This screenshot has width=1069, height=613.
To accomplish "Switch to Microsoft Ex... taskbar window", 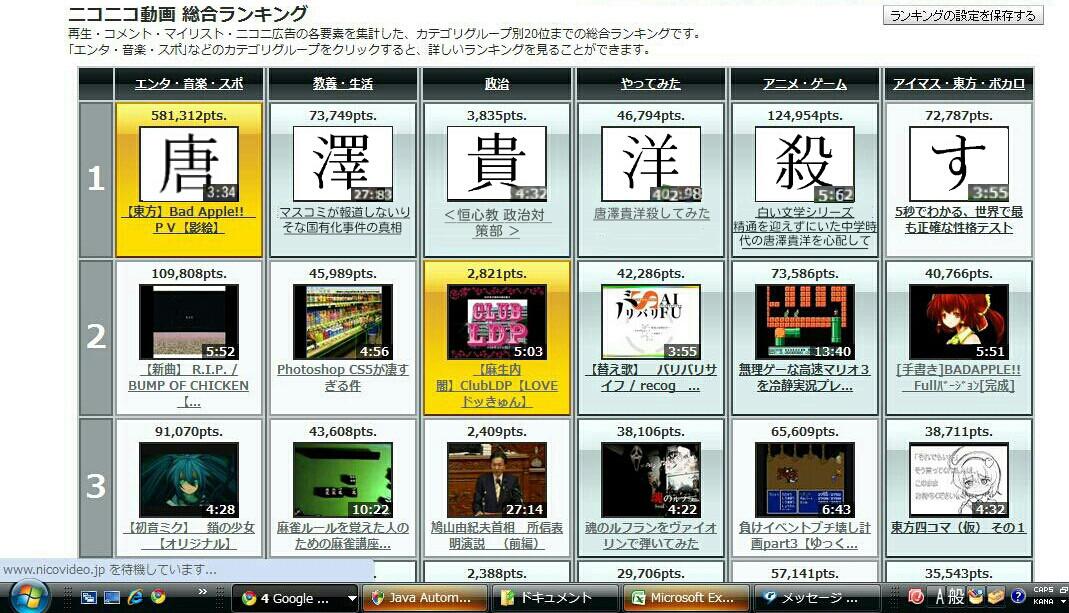I will click(x=685, y=598).
